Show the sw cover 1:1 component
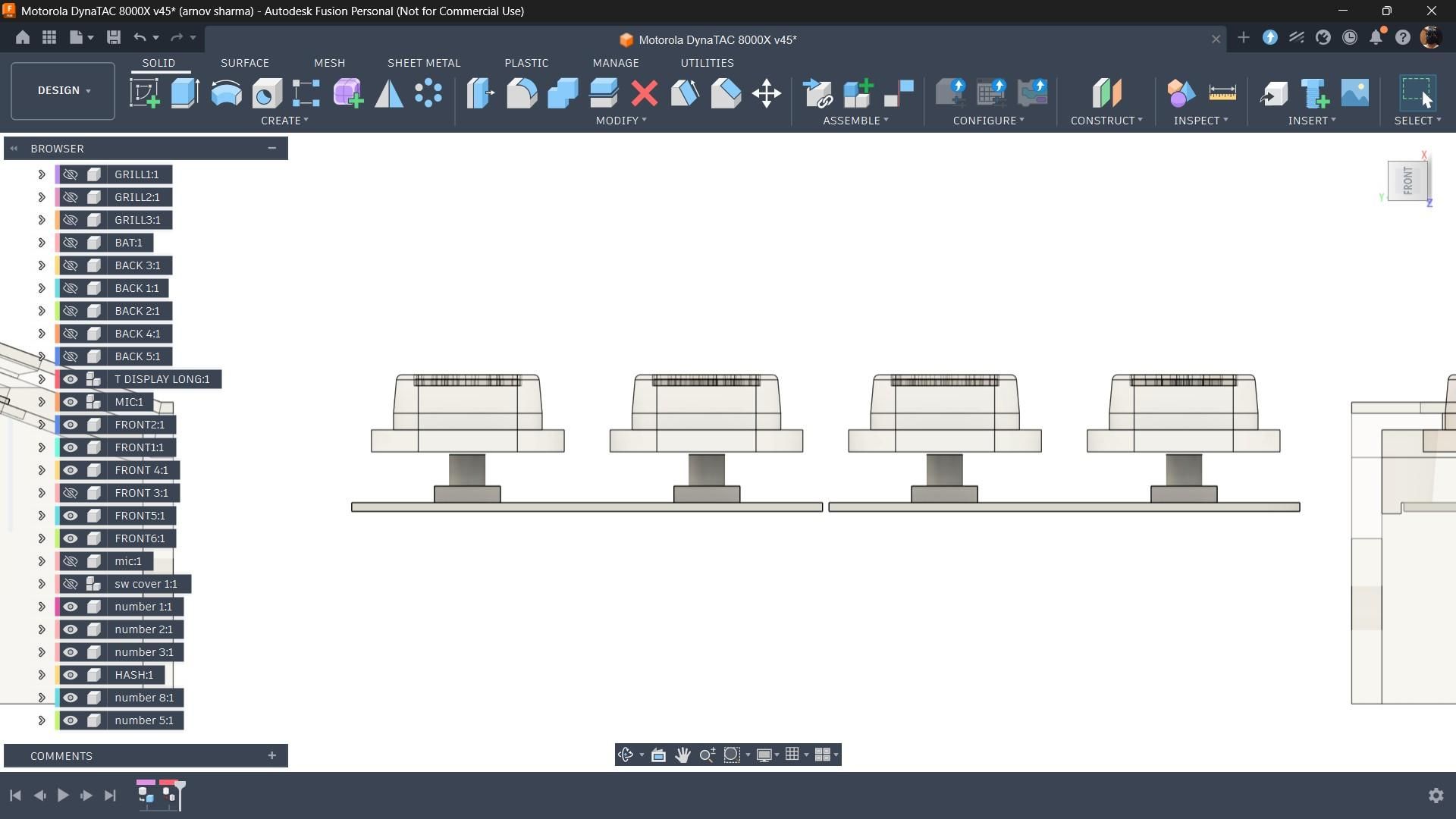Screen dimensions: 1456x819 (x=71, y=584)
